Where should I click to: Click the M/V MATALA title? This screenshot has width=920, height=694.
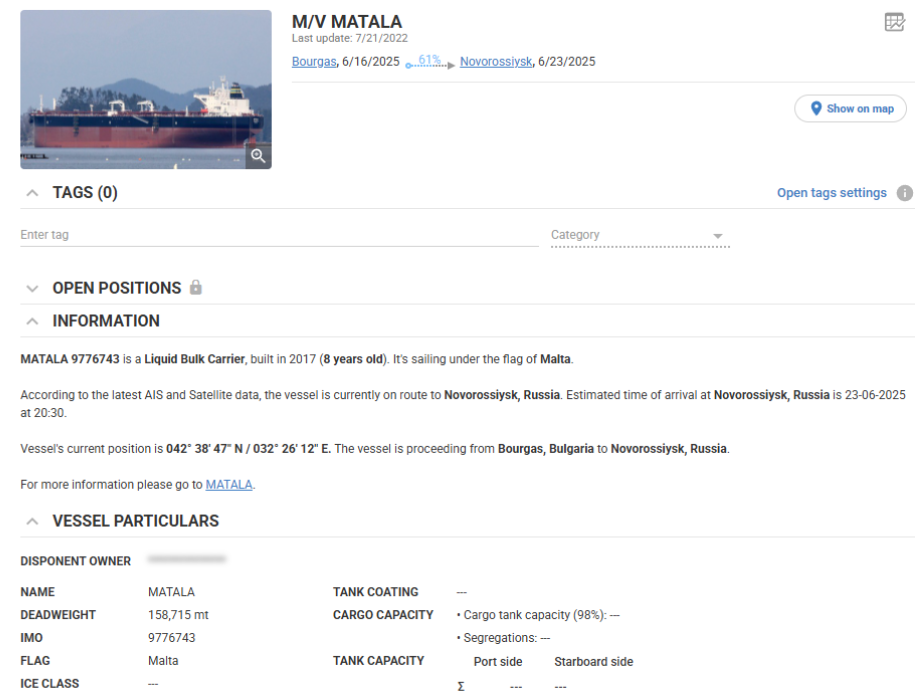(347, 22)
